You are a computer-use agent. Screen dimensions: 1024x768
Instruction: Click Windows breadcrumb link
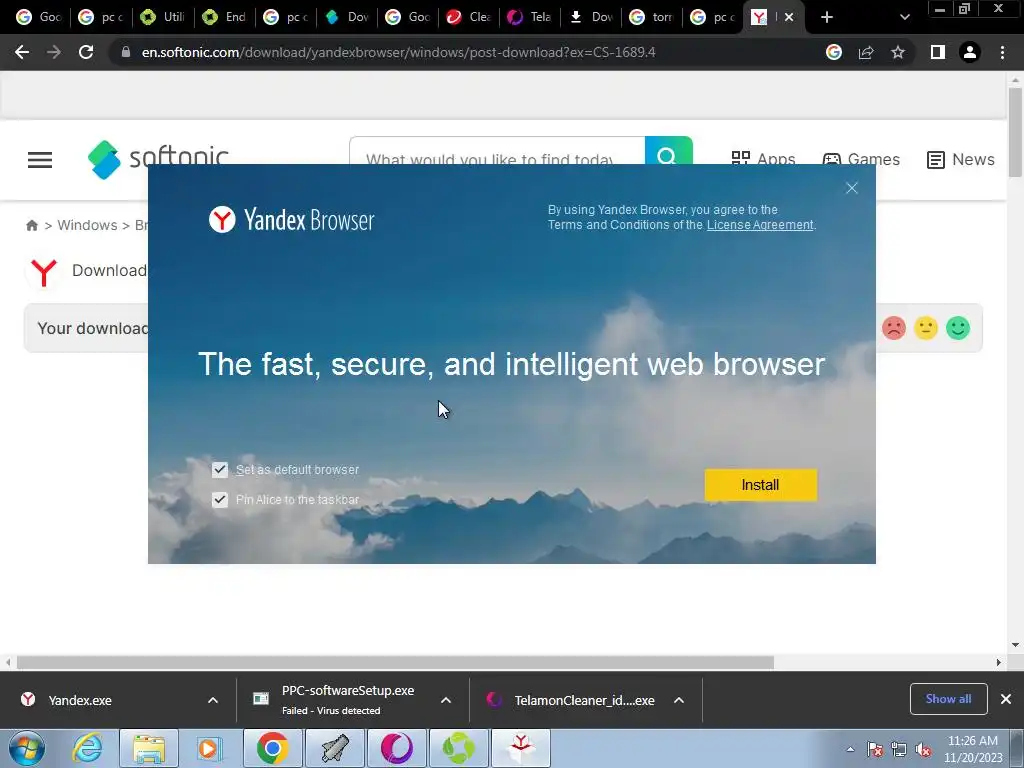tap(87, 225)
